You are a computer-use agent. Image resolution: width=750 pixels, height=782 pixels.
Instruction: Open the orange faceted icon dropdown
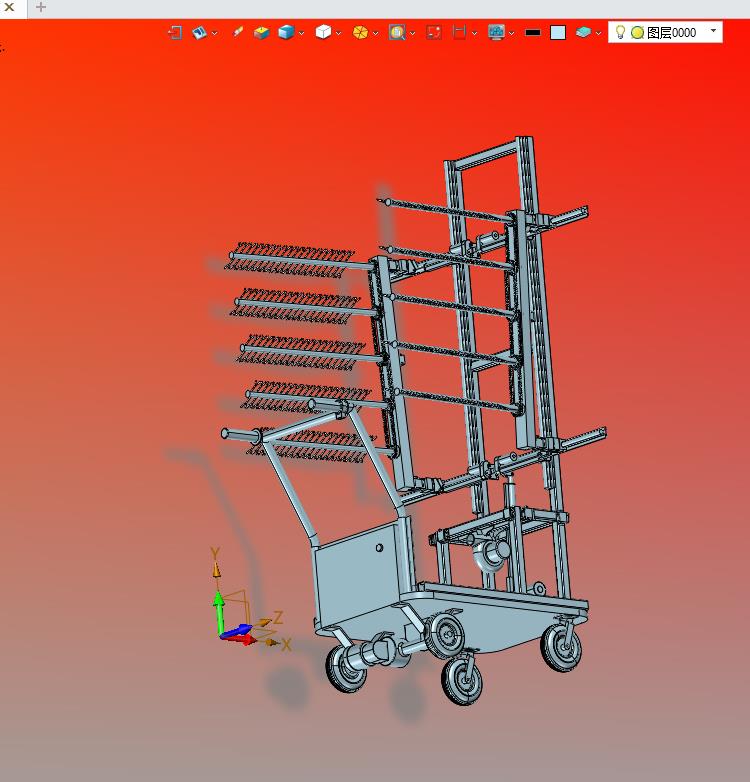pyautogui.click(x=375, y=33)
